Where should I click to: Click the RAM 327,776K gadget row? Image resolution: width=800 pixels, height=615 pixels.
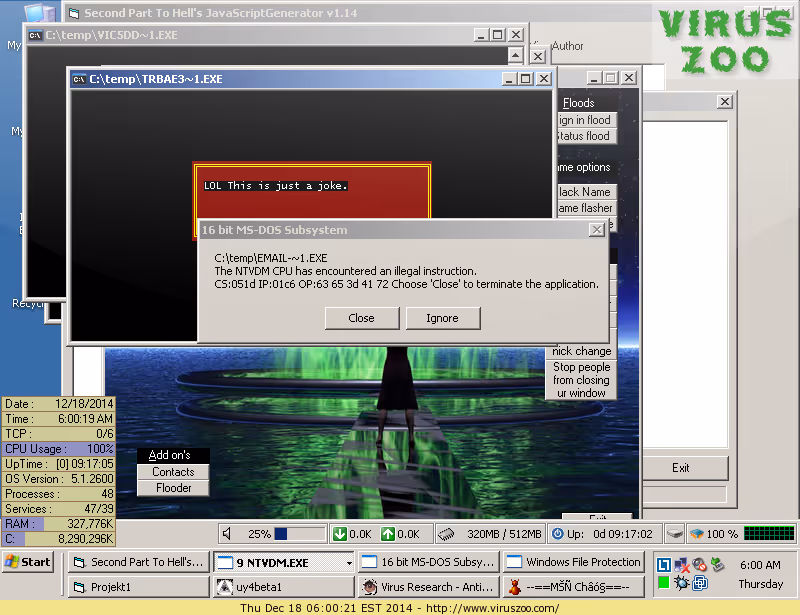point(59,524)
